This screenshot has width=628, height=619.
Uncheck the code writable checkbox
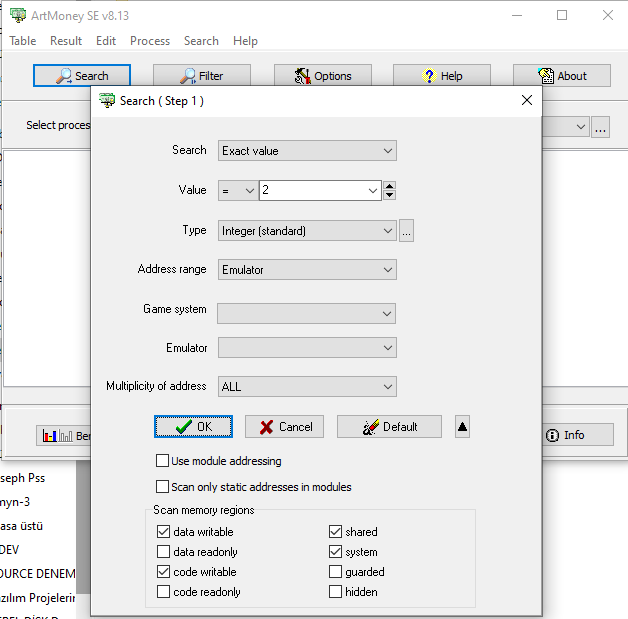click(x=163, y=571)
